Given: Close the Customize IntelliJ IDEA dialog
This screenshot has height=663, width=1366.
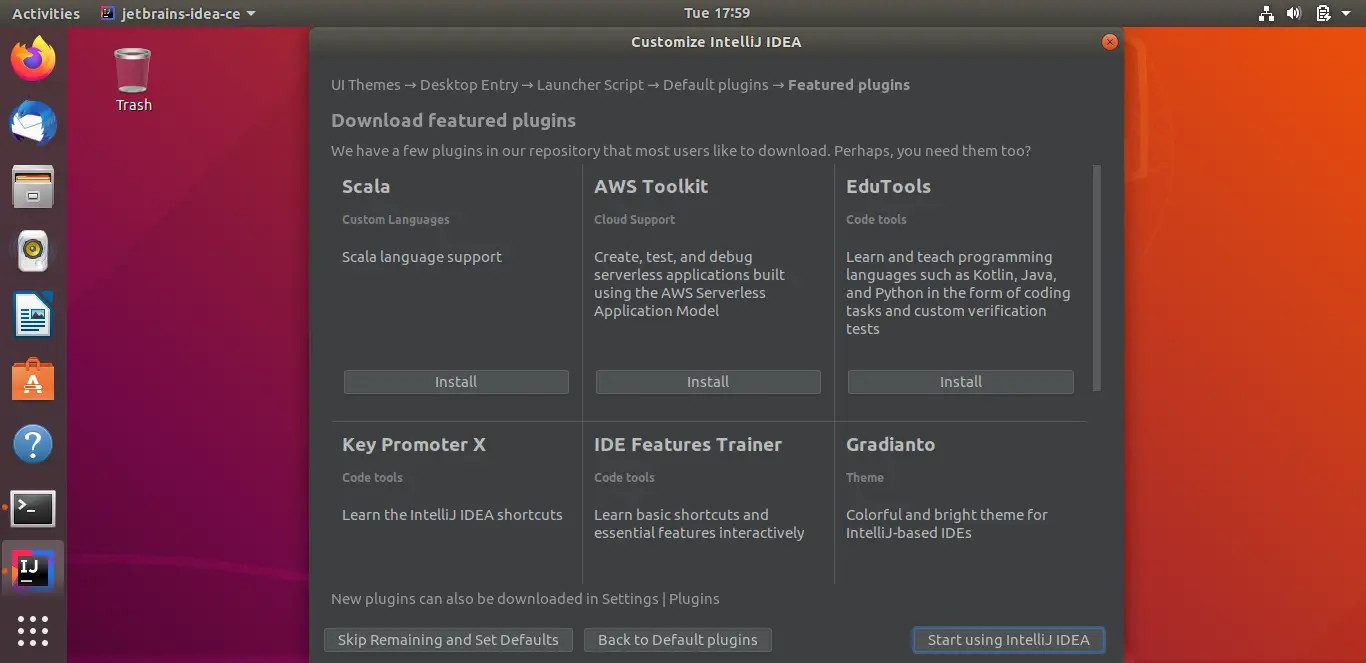Looking at the screenshot, I should point(1109,42).
